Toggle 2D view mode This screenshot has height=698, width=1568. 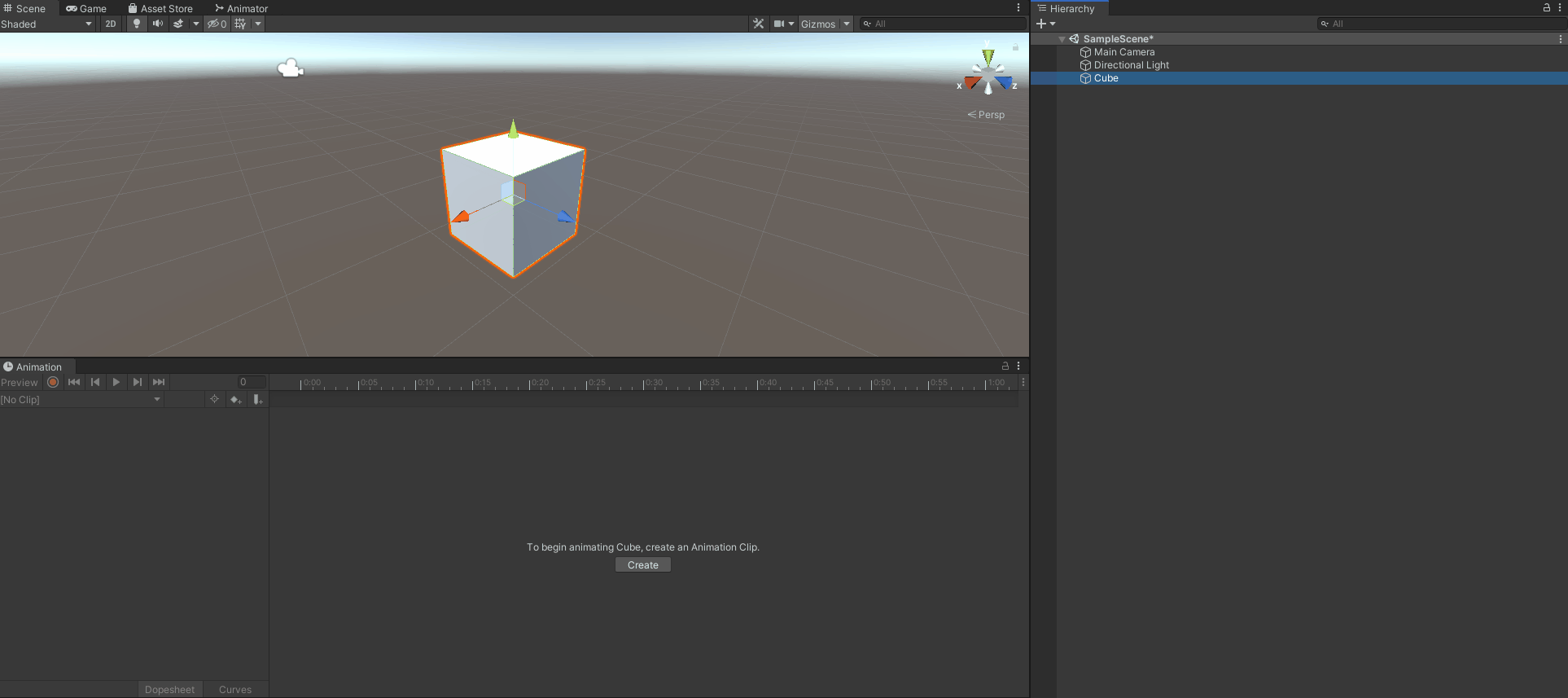(x=111, y=24)
